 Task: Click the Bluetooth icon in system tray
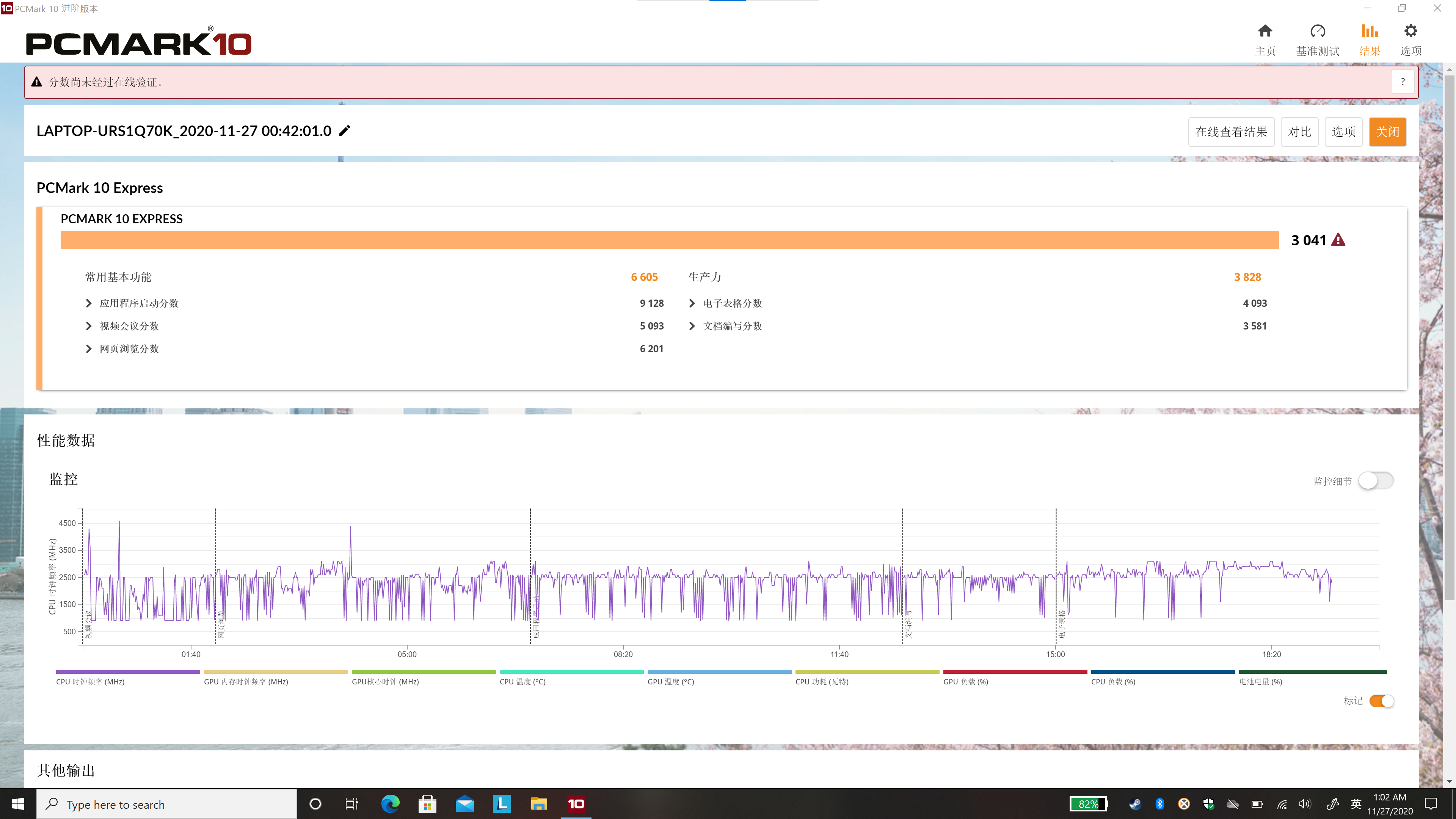[1159, 804]
